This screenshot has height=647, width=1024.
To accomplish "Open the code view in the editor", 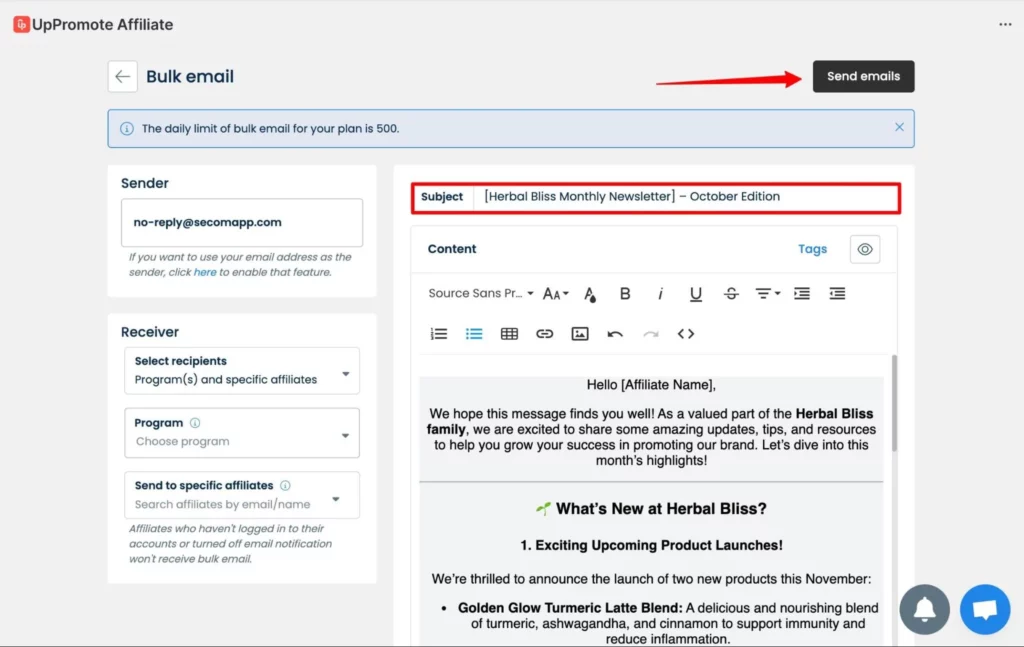I will 686,334.
